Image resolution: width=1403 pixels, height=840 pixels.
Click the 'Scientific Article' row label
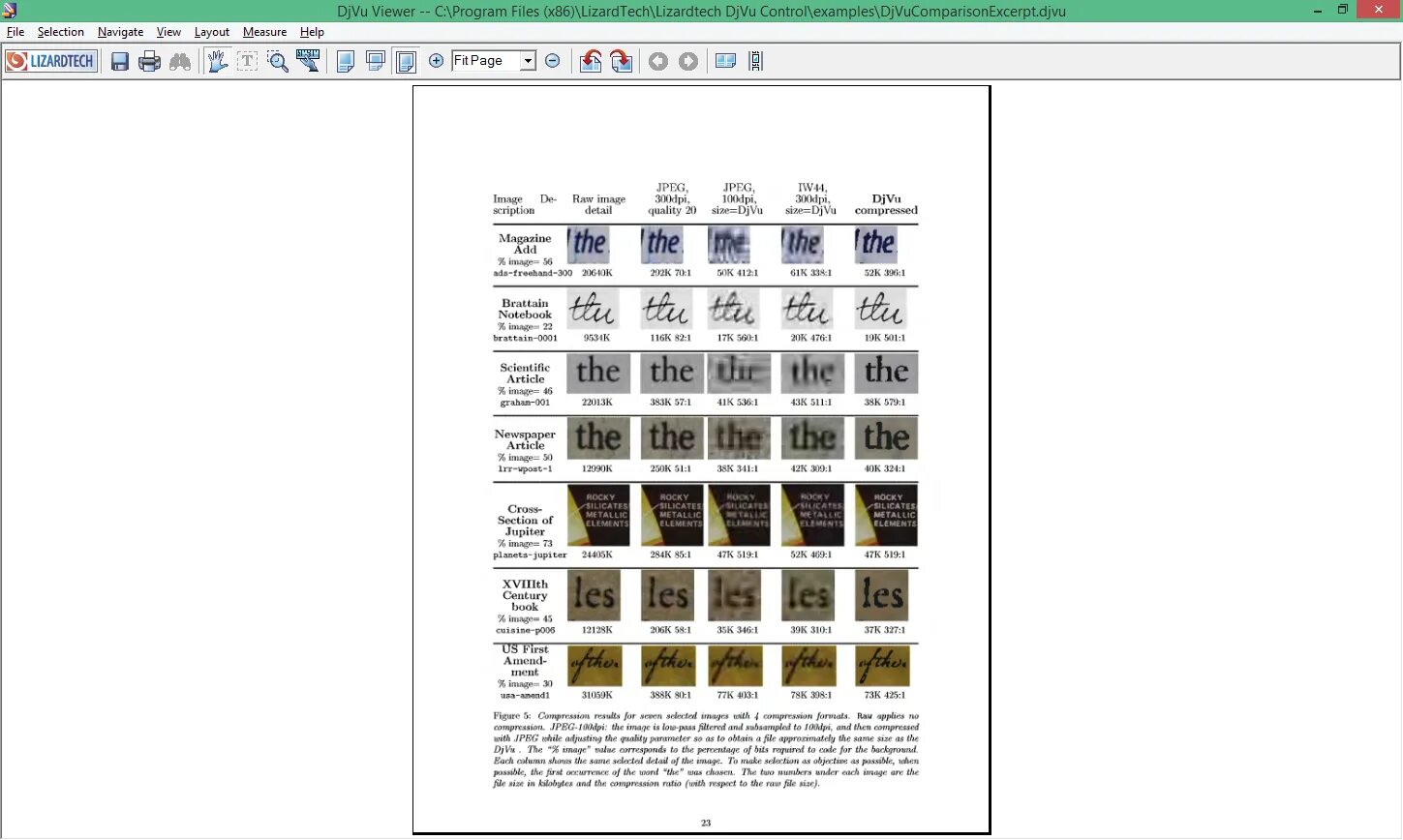tap(525, 374)
